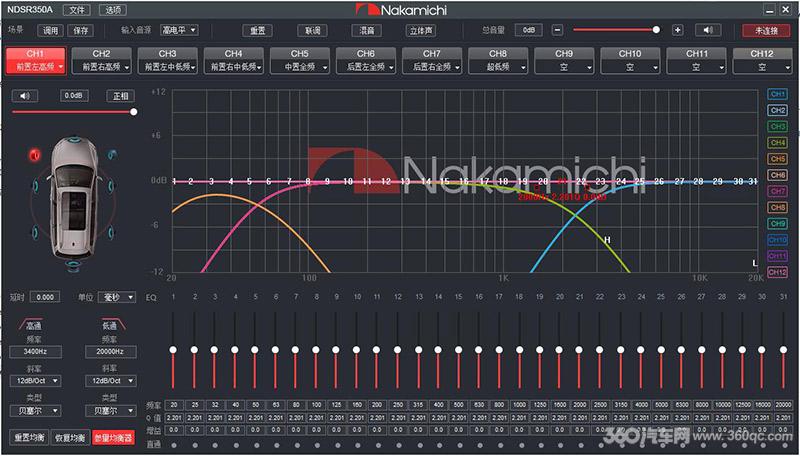Screen dimensions: 800x456
Task: Open the 选项 menu
Action: tap(113, 10)
